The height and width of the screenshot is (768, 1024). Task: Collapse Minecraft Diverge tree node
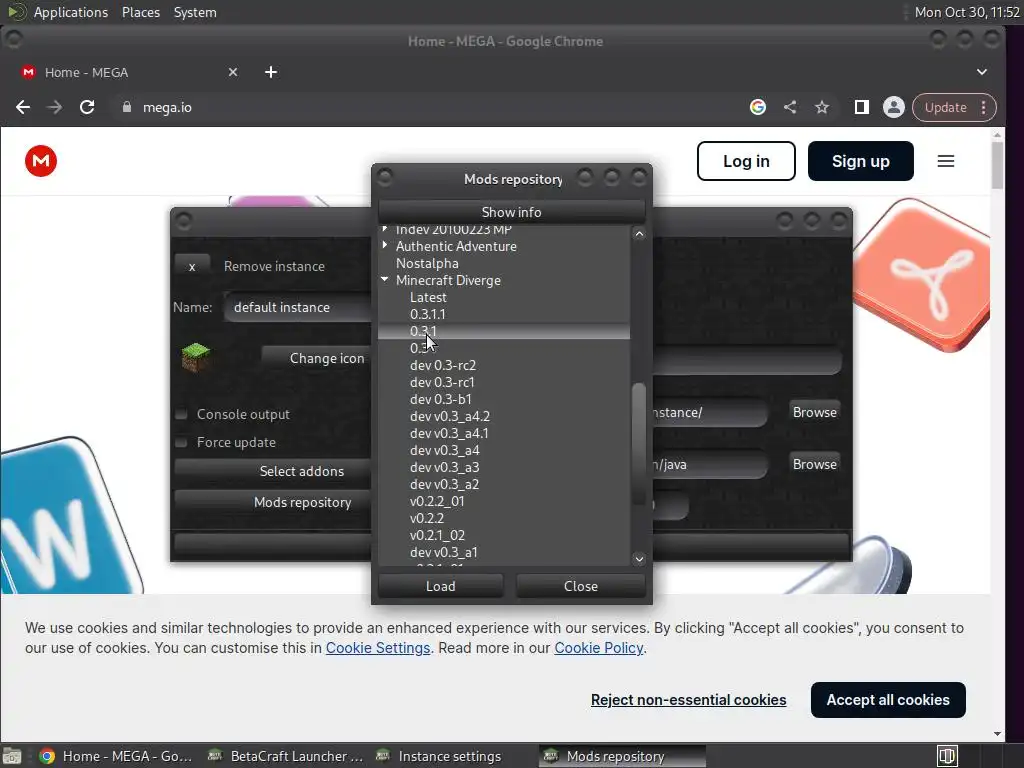click(385, 280)
